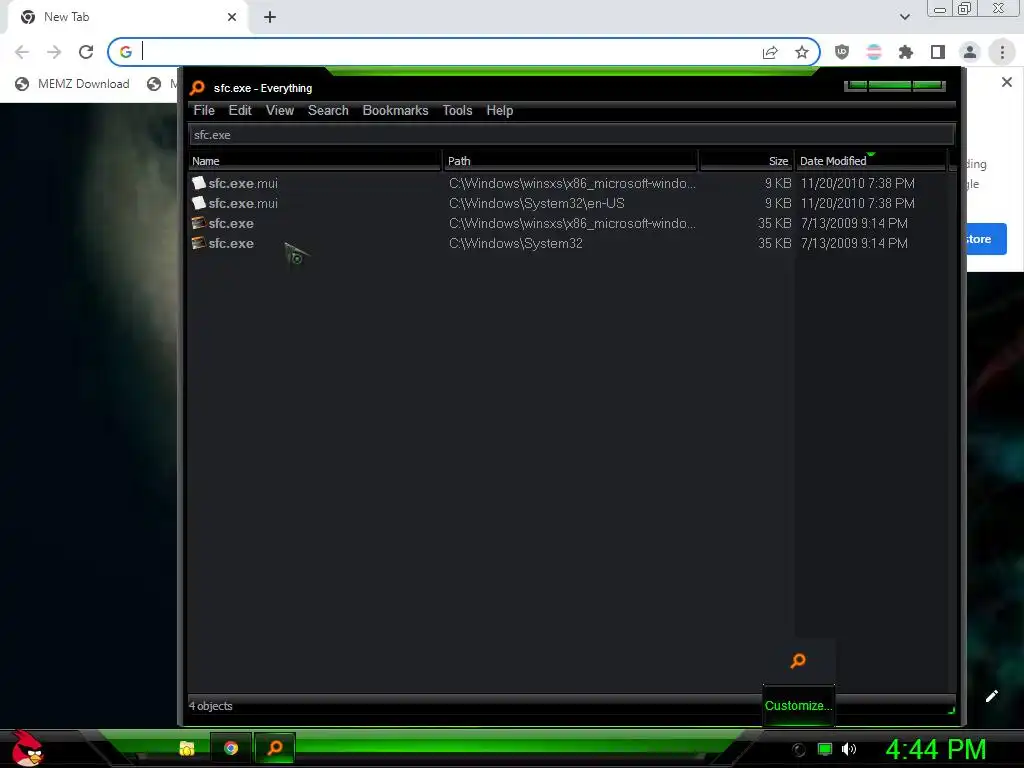Sort results by Name column header
Screen dimensions: 1024x768
pos(315,161)
